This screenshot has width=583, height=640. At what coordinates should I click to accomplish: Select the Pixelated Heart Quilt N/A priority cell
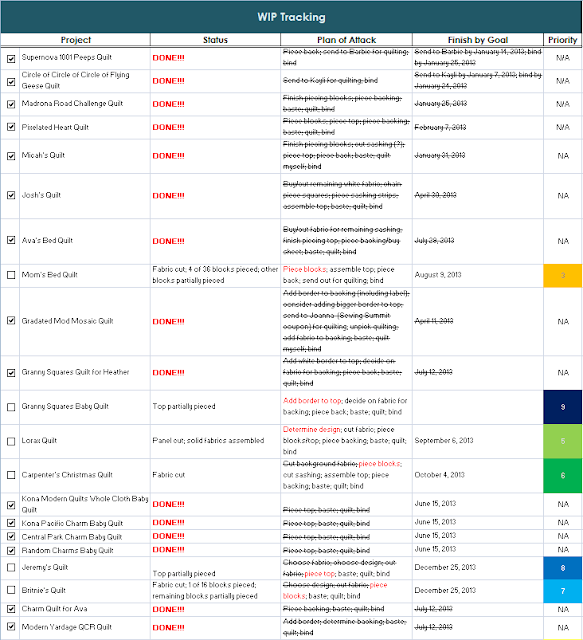(x=563, y=127)
